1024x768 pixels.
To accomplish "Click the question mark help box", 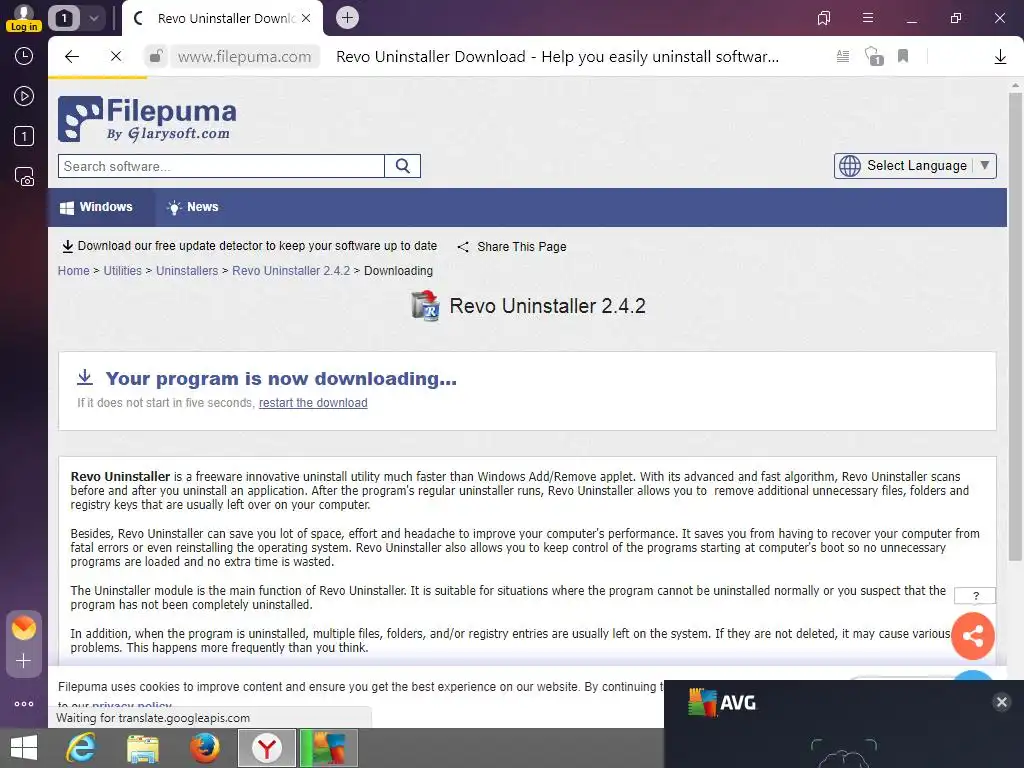I will click(x=975, y=596).
